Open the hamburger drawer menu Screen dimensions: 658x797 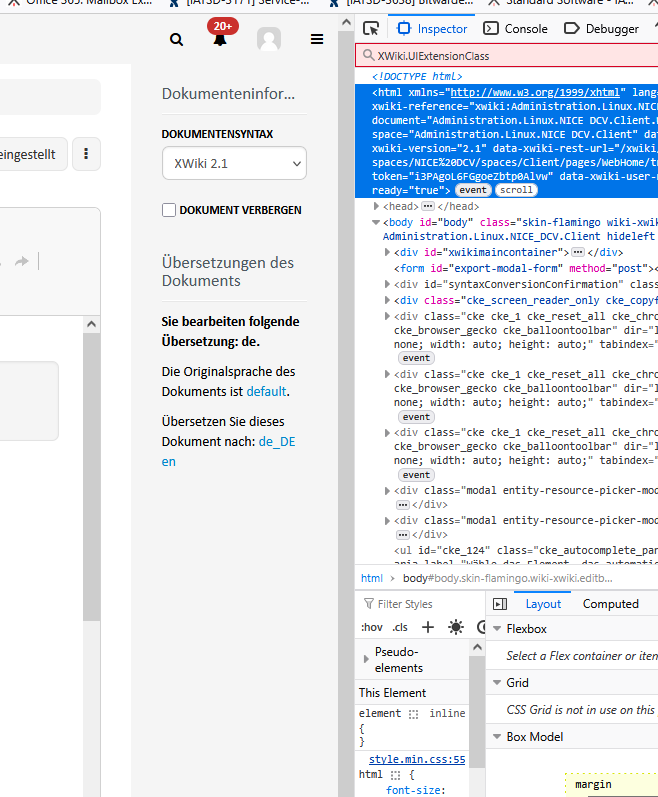coord(317,40)
